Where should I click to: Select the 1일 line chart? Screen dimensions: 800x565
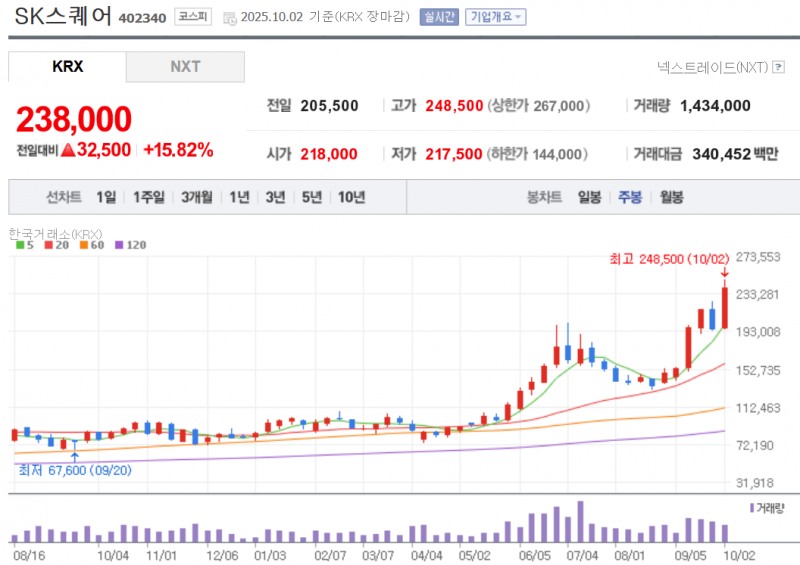click(106, 197)
